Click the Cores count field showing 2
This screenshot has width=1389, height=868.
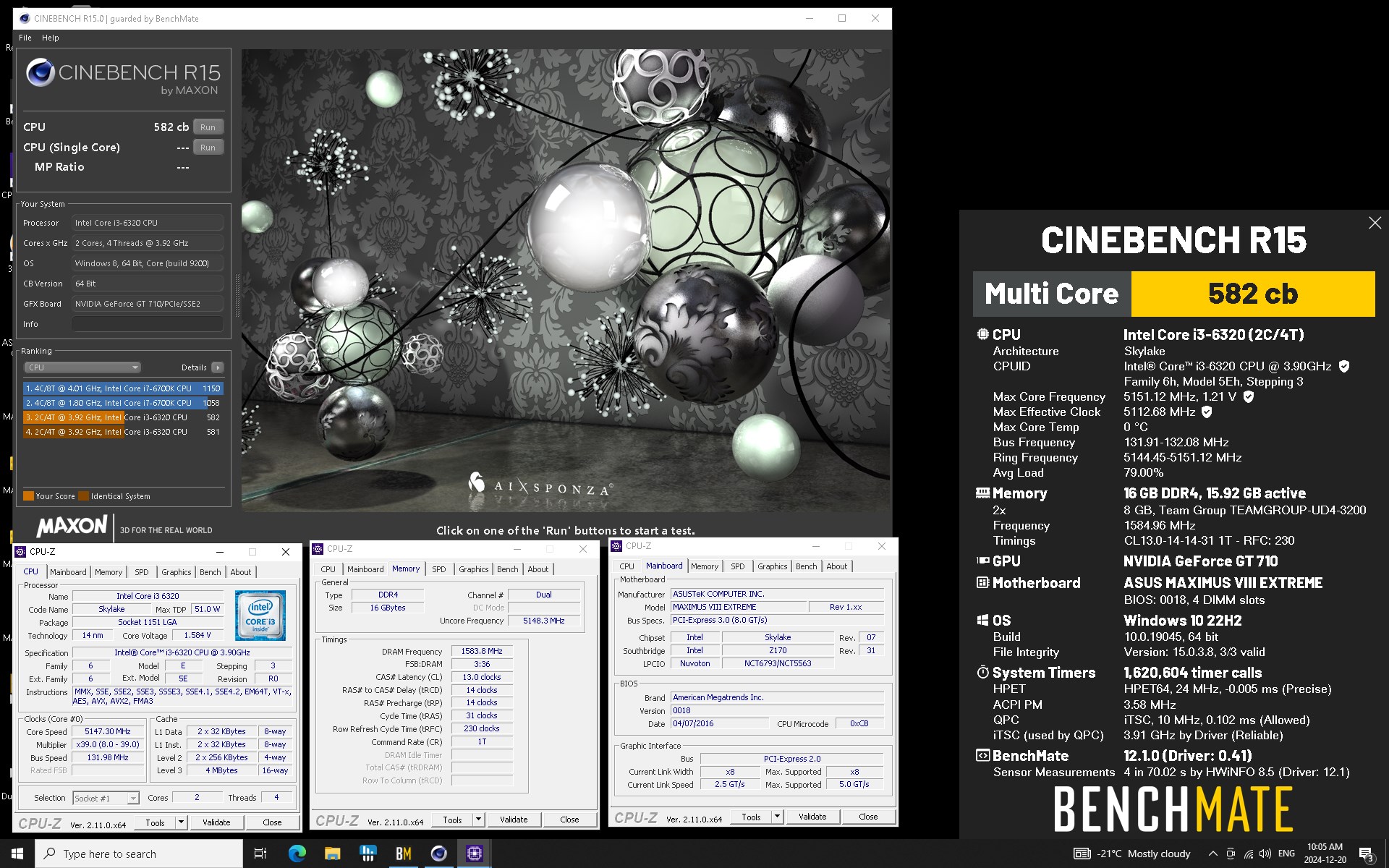[x=196, y=797]
